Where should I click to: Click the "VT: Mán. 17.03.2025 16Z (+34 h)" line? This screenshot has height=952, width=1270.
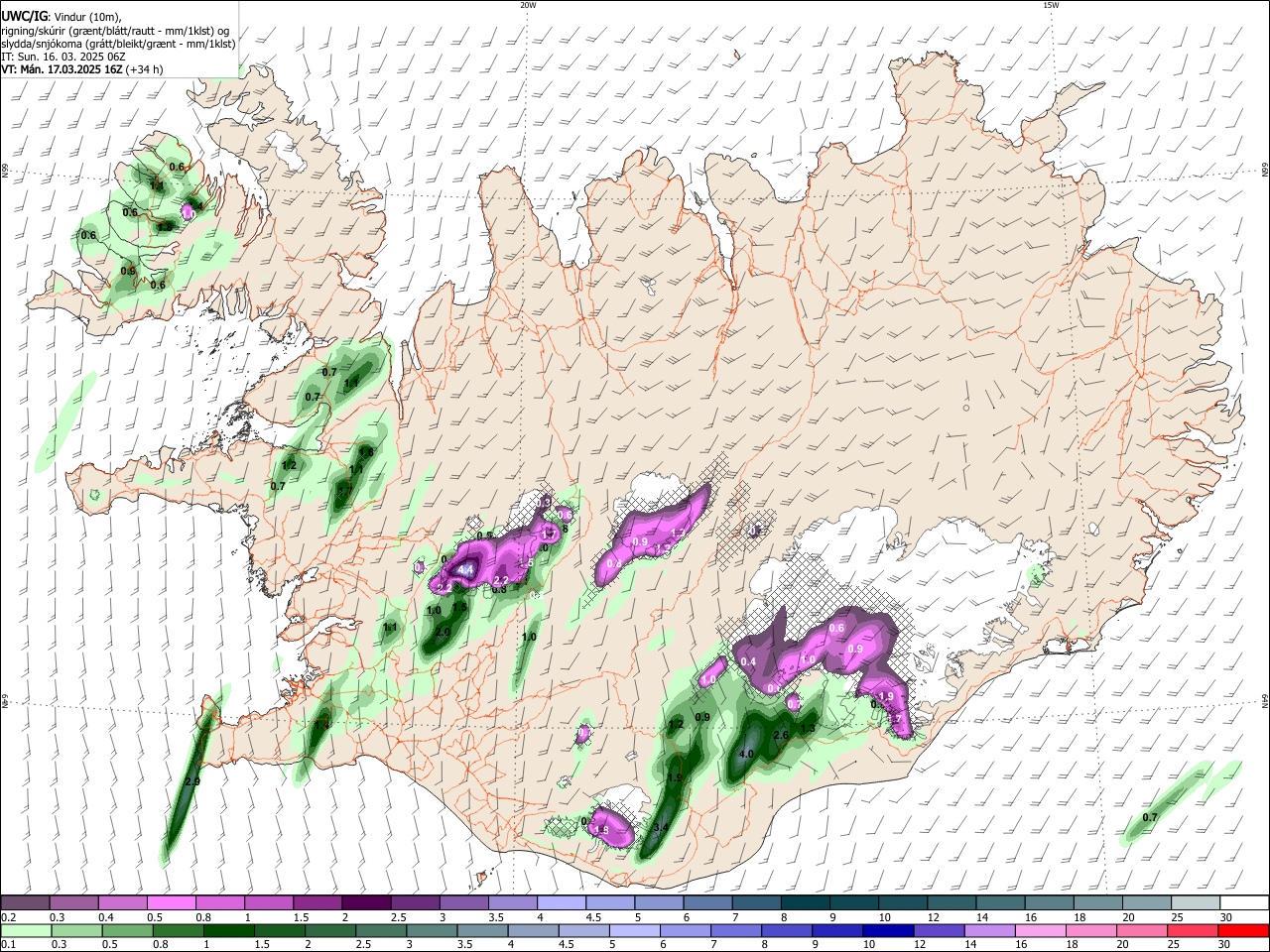click(82, 69)
